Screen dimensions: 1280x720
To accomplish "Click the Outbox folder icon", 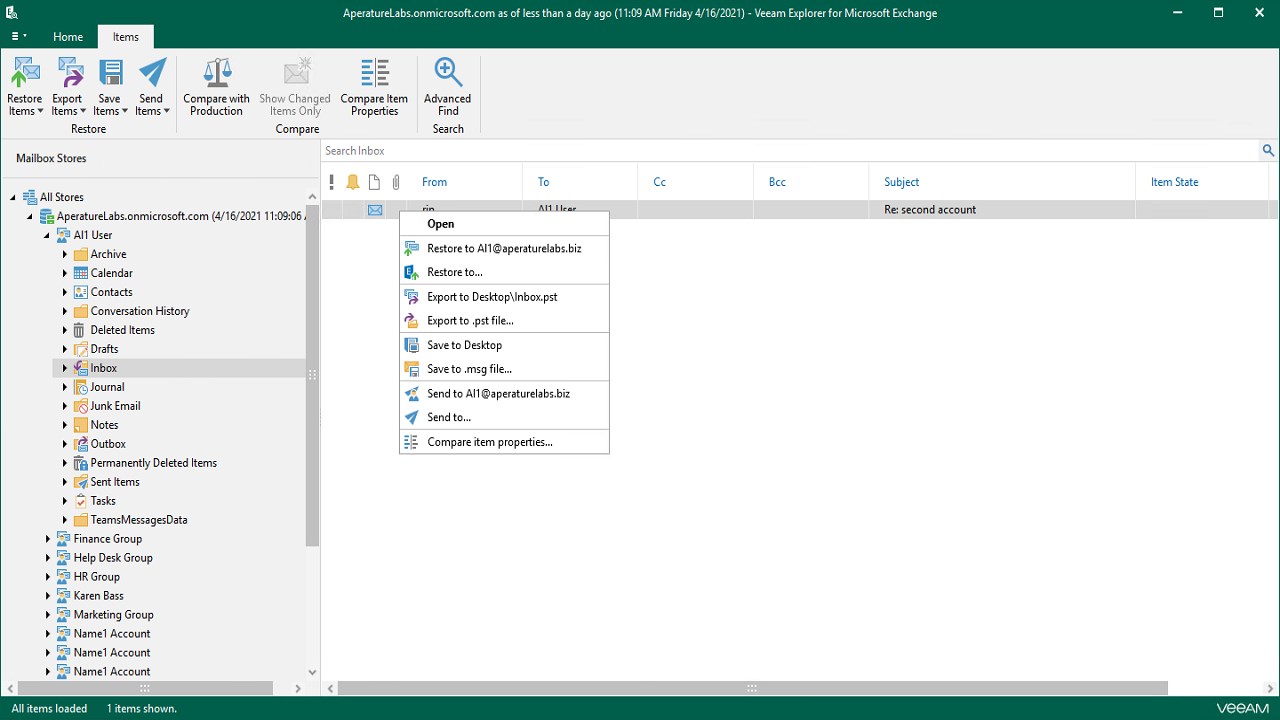I will (81, 444).
